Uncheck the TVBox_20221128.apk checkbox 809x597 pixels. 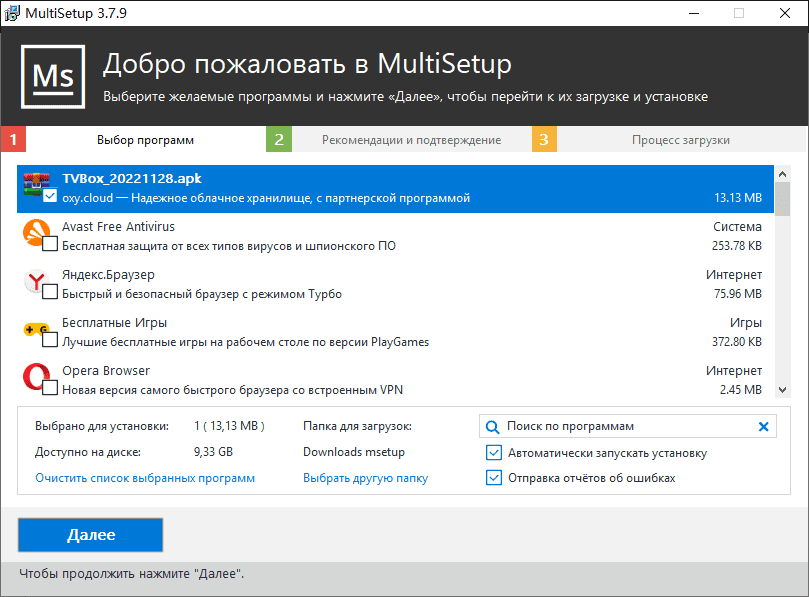pos(50,197)
